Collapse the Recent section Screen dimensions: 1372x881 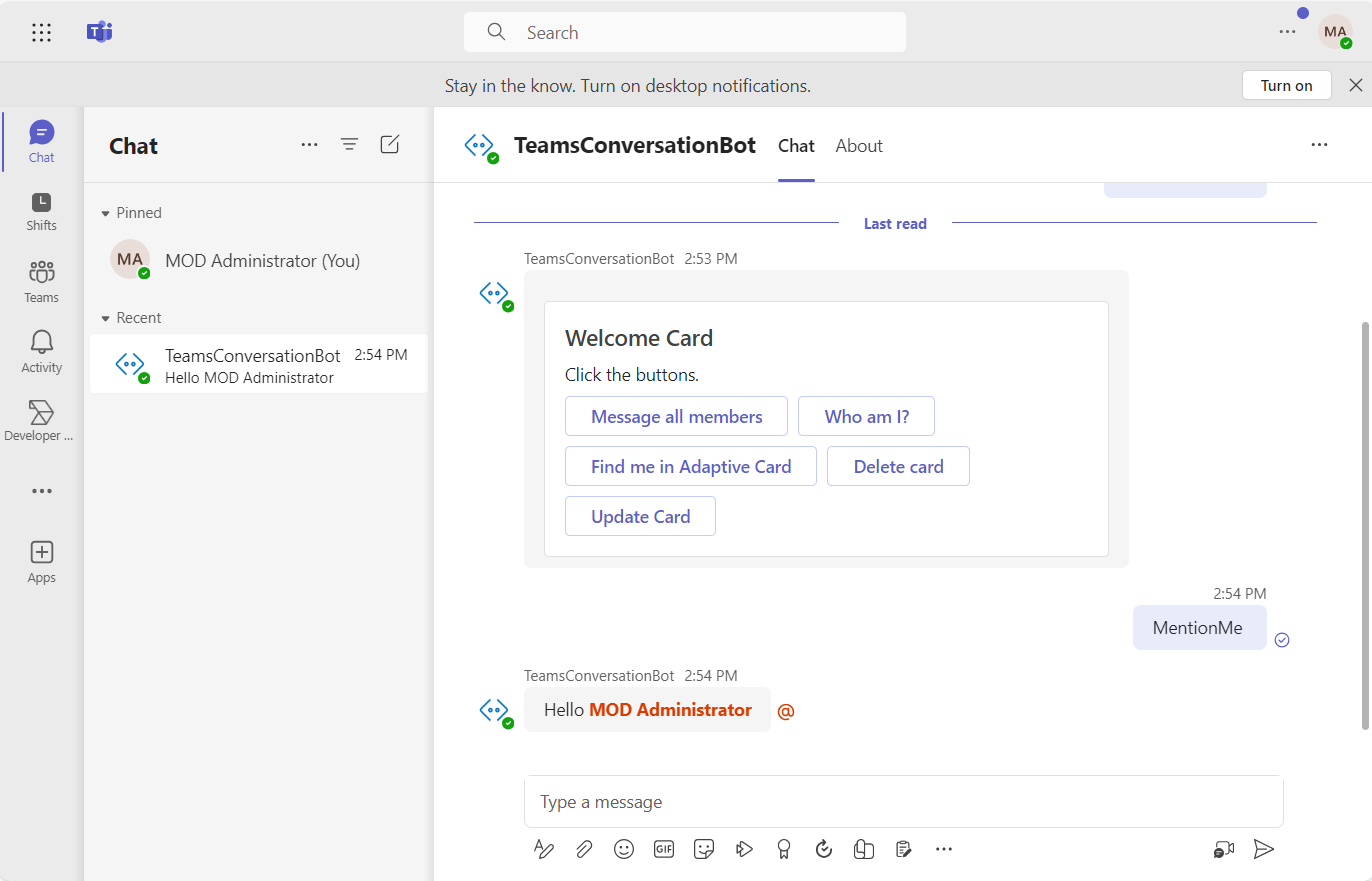point(131,318)
